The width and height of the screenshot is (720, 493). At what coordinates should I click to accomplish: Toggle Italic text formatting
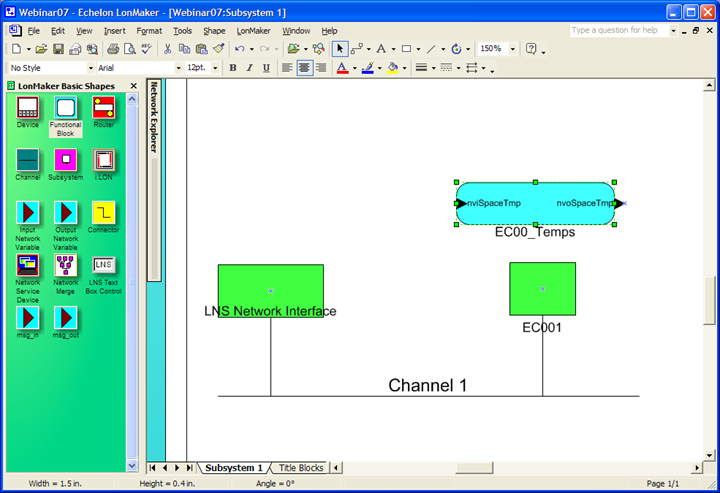coord(249,68)
